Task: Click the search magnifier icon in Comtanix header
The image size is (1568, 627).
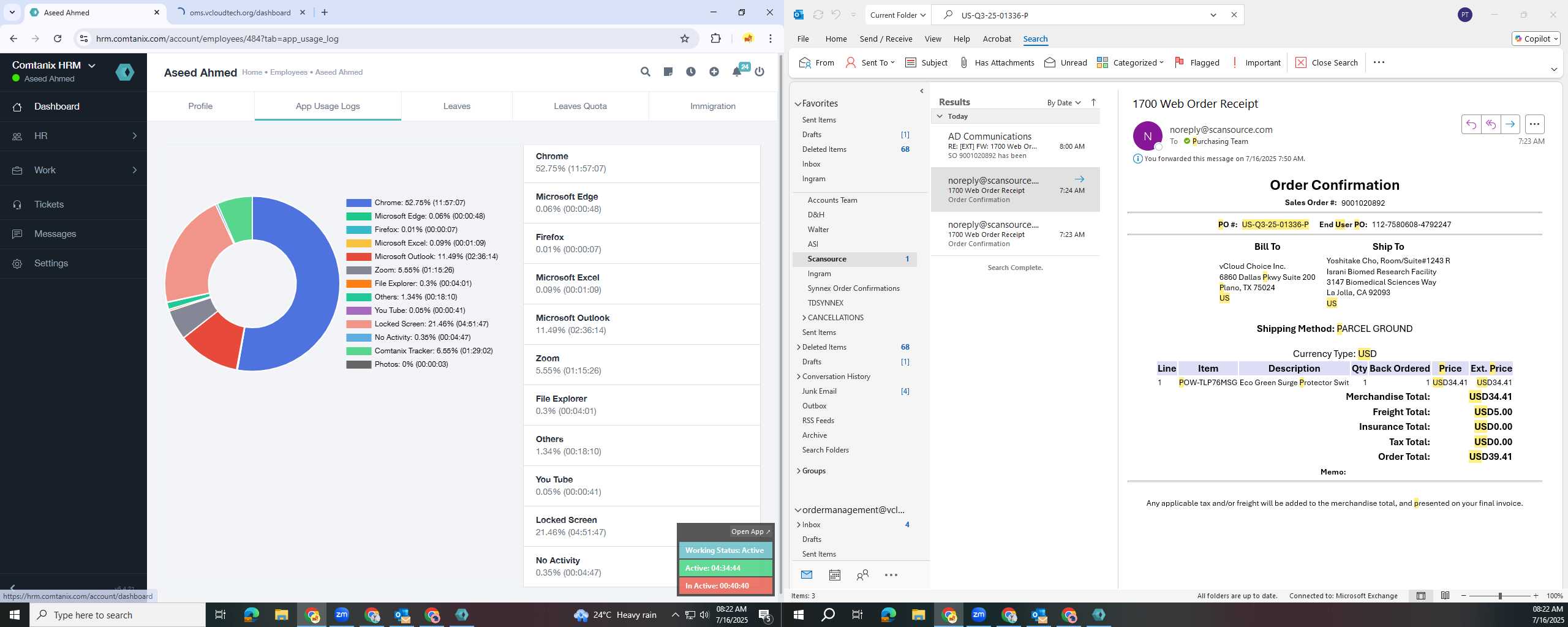Action: [645, 72]
